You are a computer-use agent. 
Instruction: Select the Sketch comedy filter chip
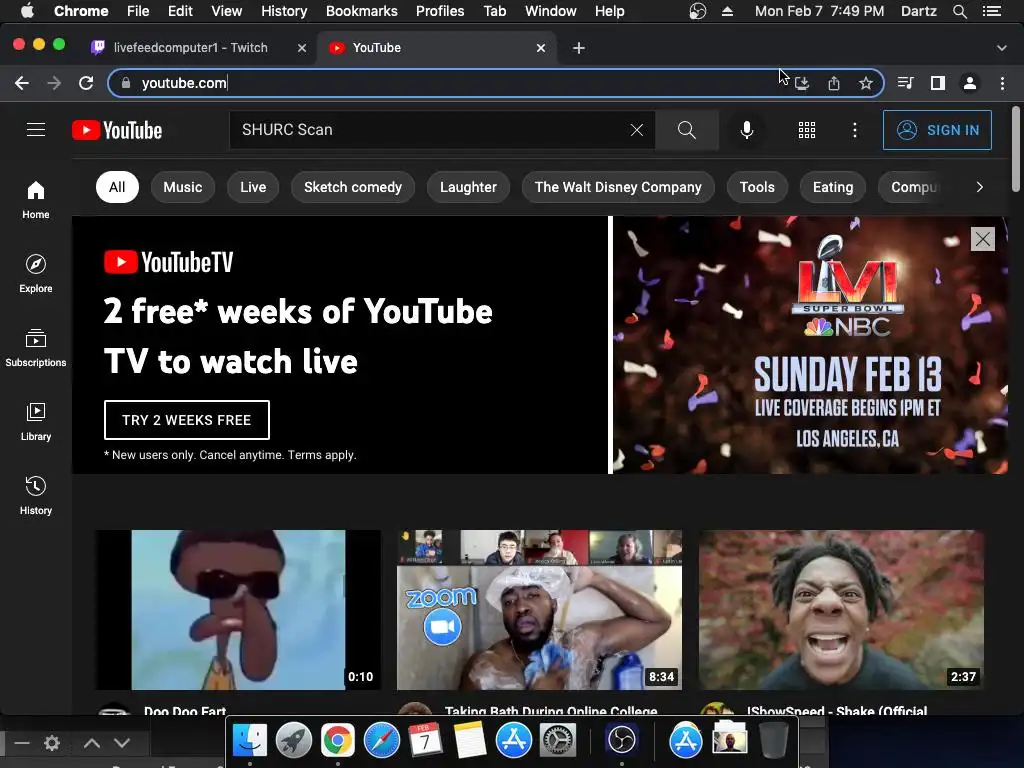[353, 187]
